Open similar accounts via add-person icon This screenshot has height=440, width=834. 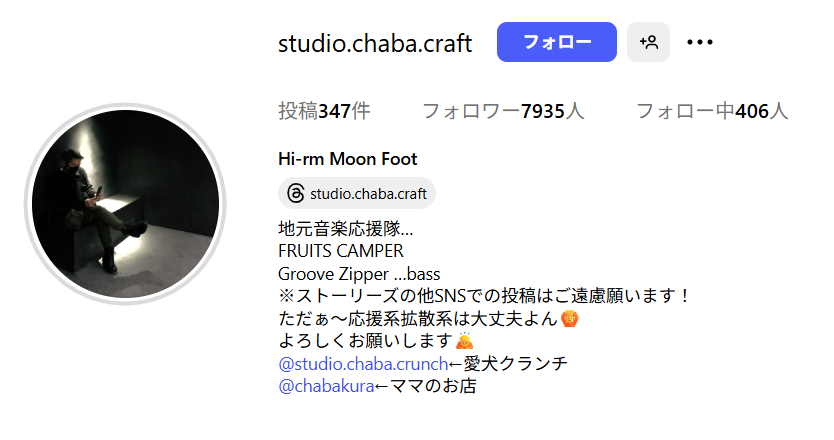click(x=648, y=42)
